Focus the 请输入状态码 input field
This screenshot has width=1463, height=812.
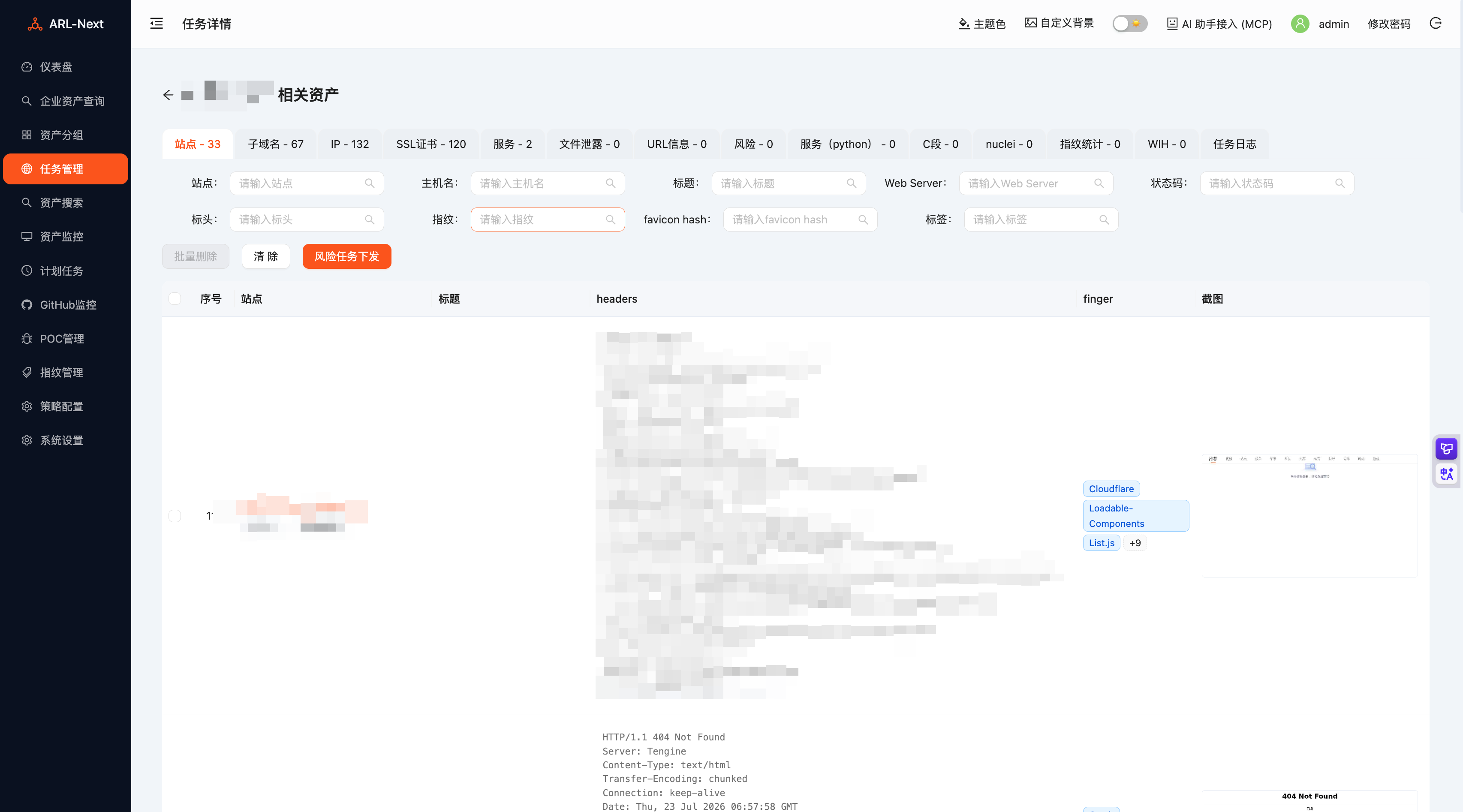(x=1277, y=183)
